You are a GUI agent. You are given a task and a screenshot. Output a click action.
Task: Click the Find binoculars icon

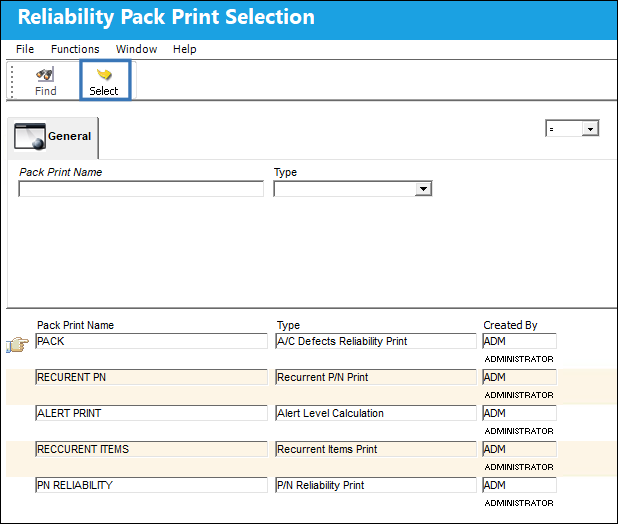(45, 74)
